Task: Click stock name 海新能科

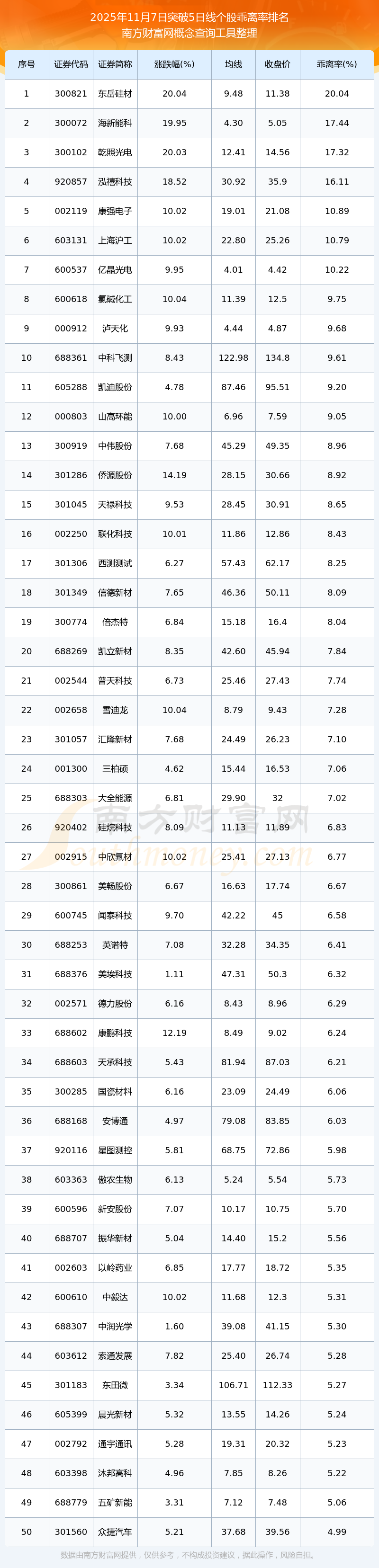Action: pos(115,123)
